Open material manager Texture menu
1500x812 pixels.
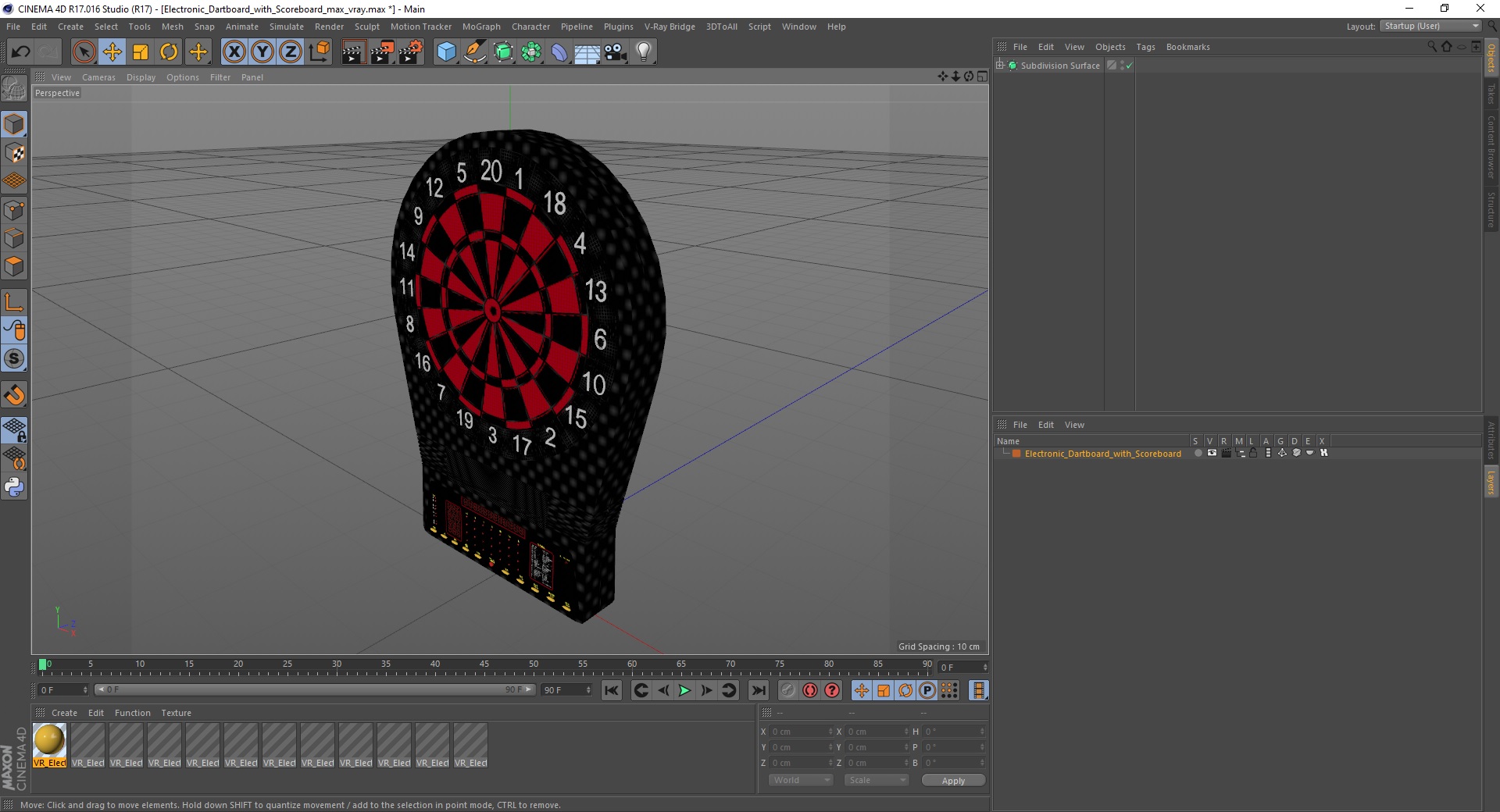[176, 713]
